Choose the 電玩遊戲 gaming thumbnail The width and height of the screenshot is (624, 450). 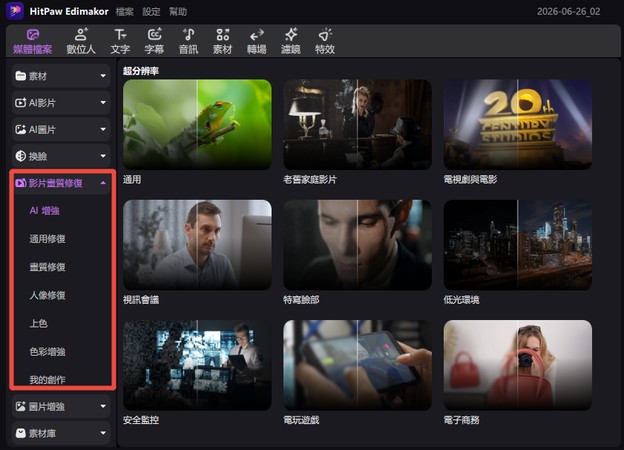[x=357, y=365]
